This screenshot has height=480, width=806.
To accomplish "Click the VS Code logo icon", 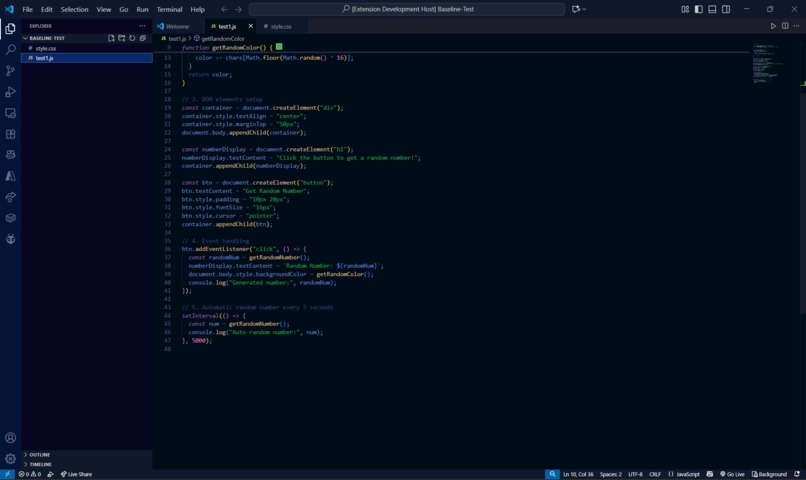I will [x=9, y=9].
